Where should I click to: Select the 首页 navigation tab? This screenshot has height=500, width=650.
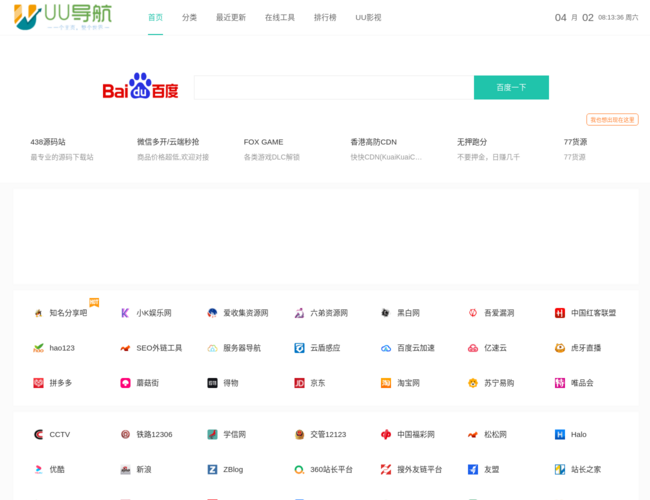tap(155, 17)
